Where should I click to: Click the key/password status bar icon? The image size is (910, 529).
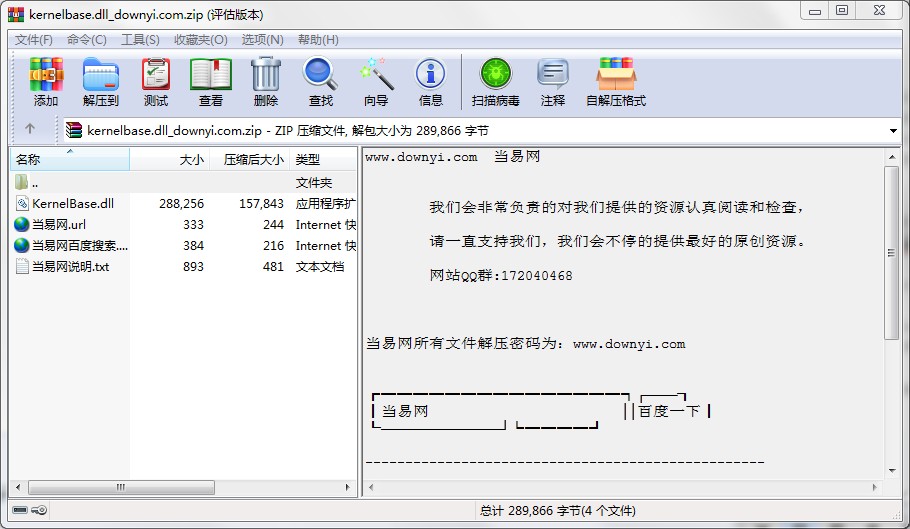[x=39, y=510]
